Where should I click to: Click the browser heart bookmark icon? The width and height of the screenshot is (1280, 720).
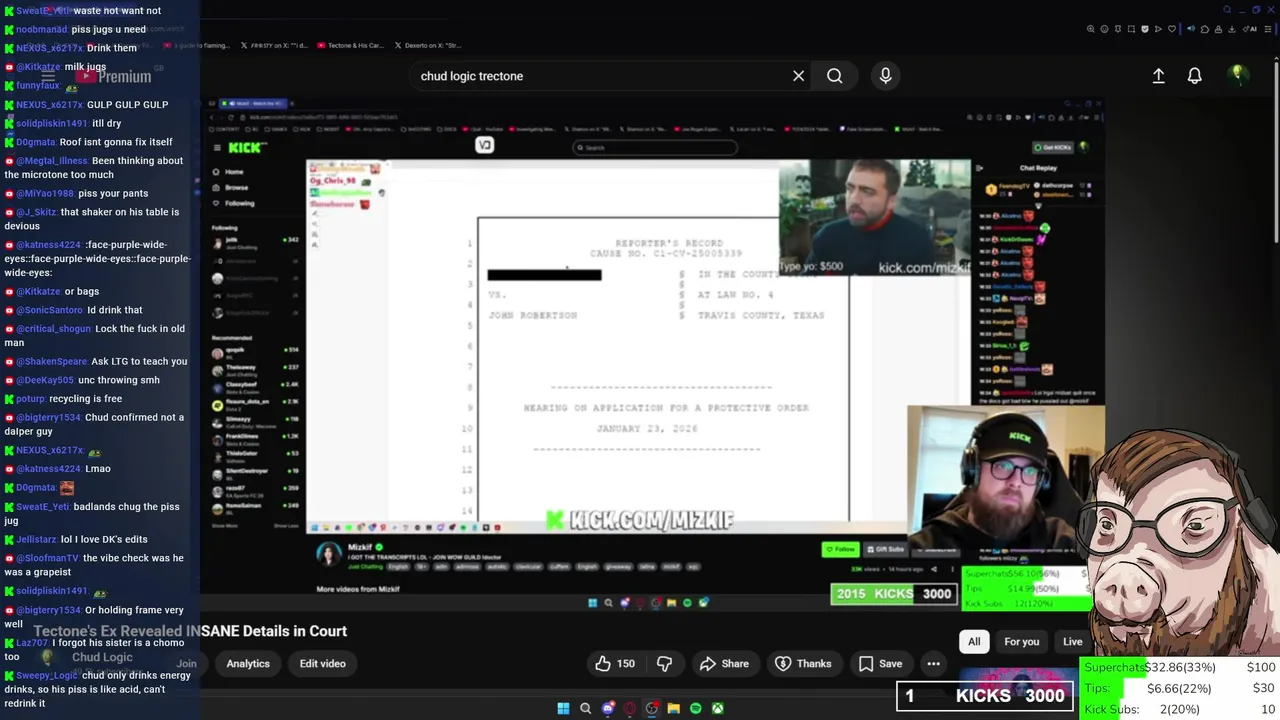pyautogui.click(x=1172, y=29)
